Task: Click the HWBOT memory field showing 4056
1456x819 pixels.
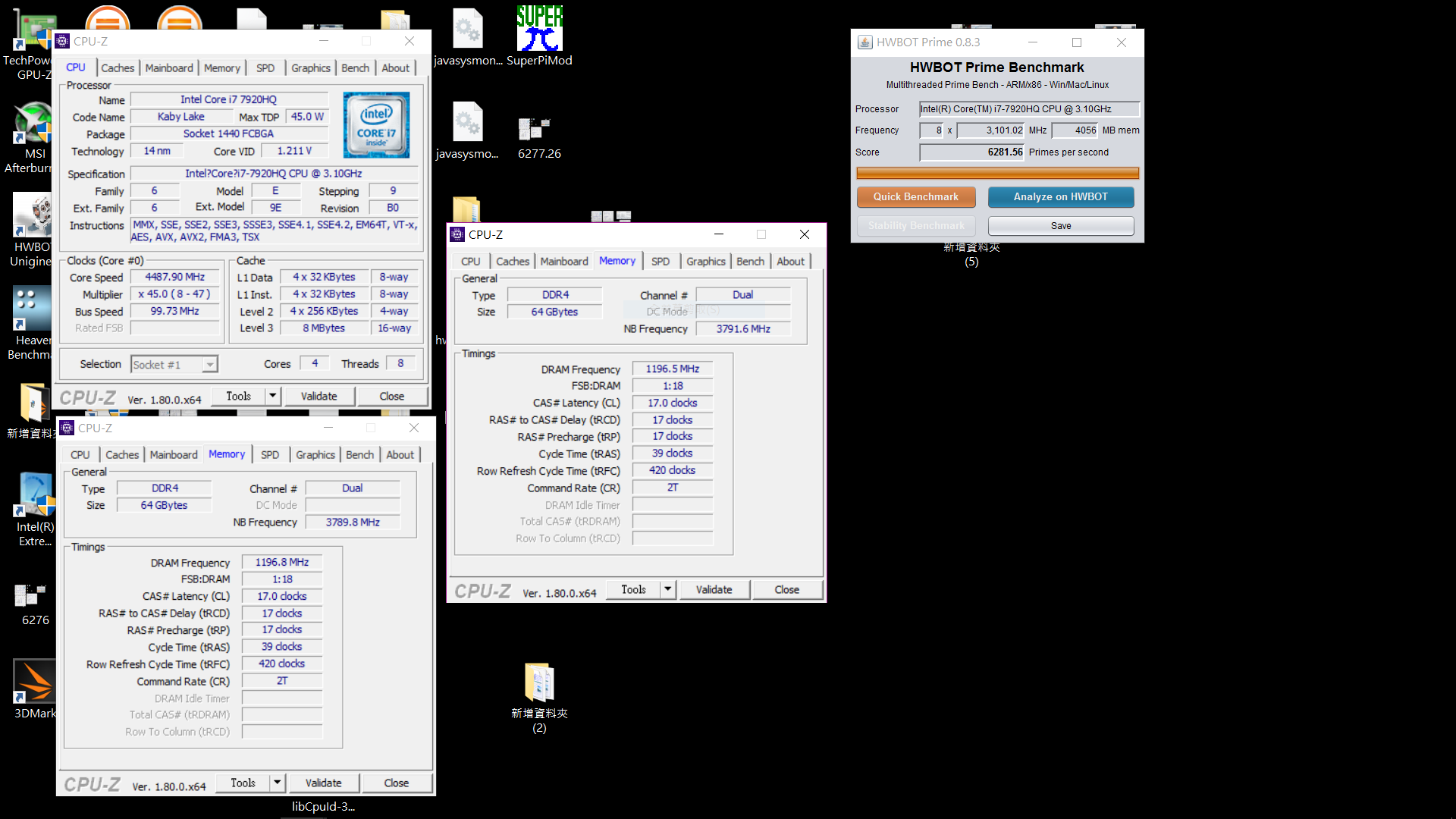Action: (1075, 130)
